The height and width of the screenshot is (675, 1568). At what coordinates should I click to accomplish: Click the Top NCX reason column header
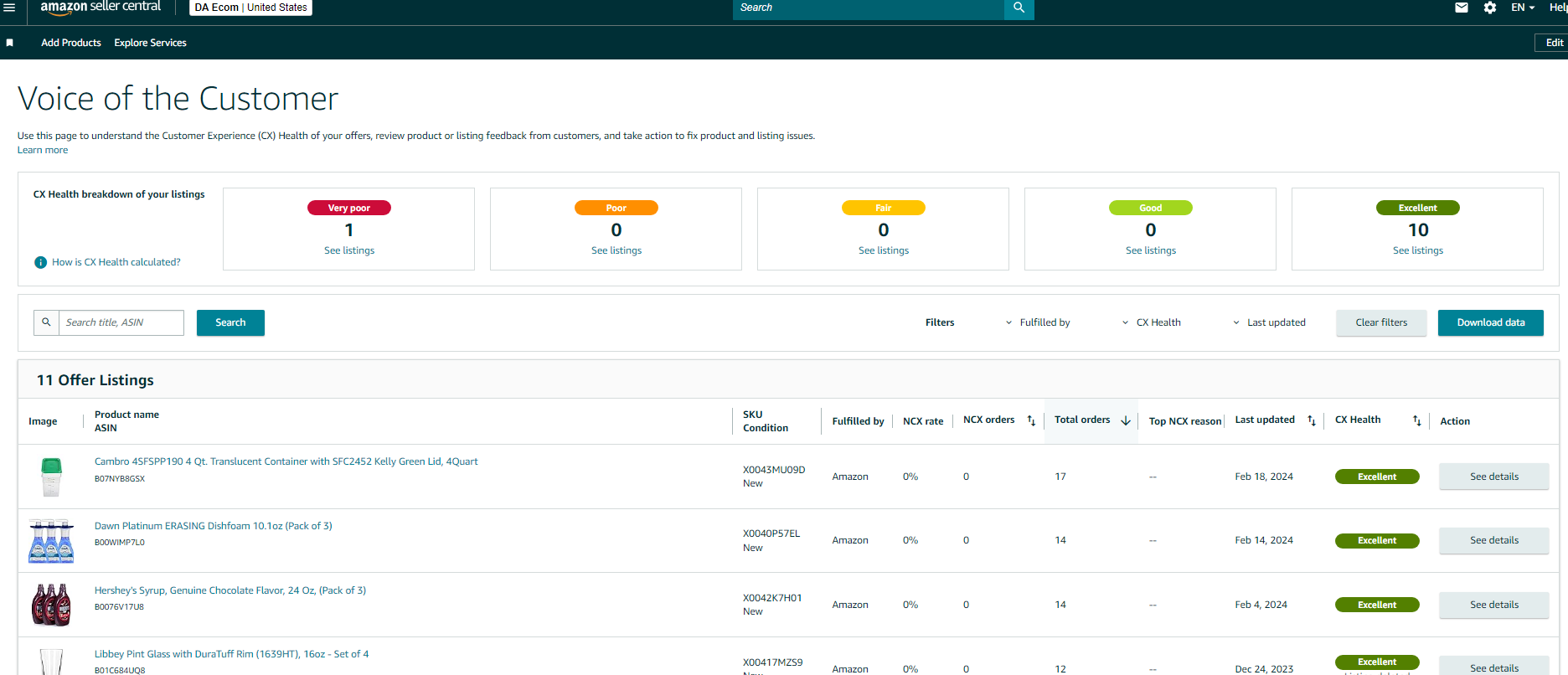[1185, 421]
